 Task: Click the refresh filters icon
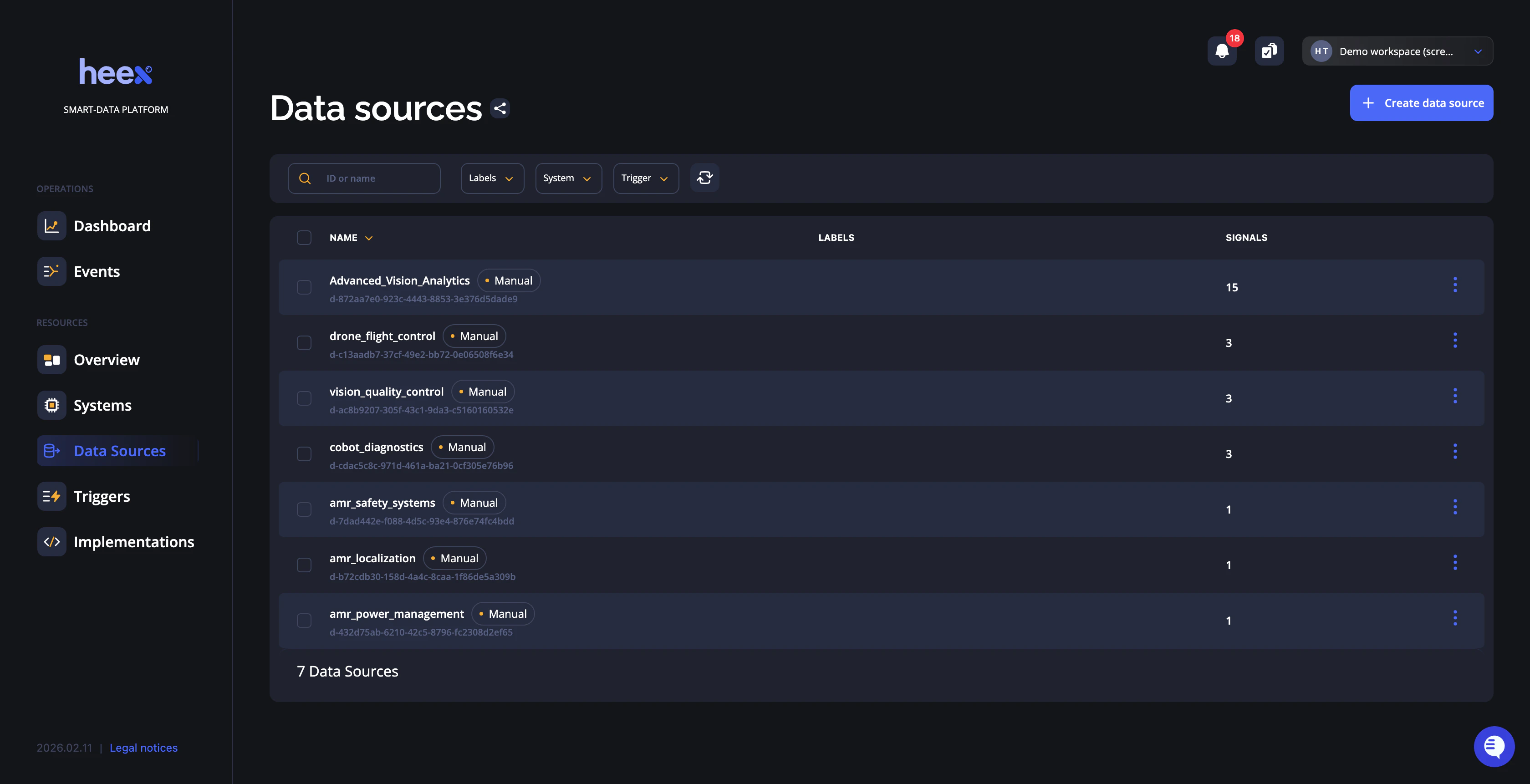point(704,178)
